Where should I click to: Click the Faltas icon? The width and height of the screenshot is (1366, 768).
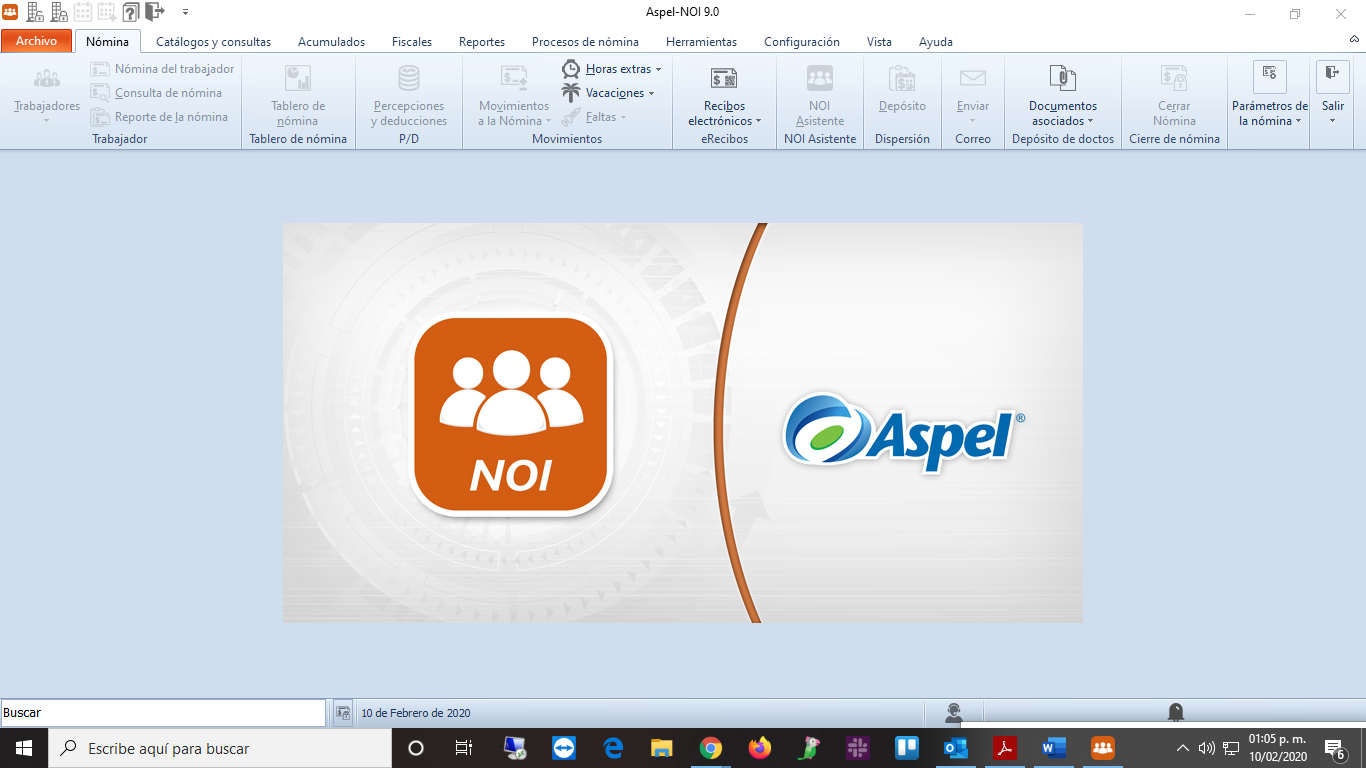point(571,117)
